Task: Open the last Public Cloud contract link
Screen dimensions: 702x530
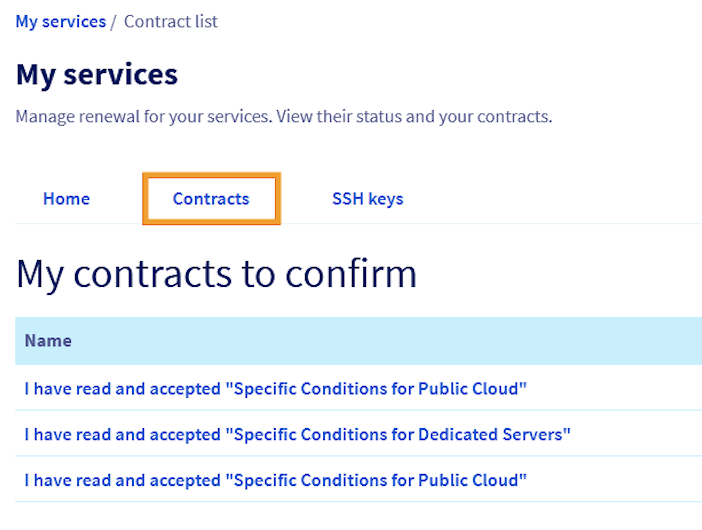Action: (275, 480)
